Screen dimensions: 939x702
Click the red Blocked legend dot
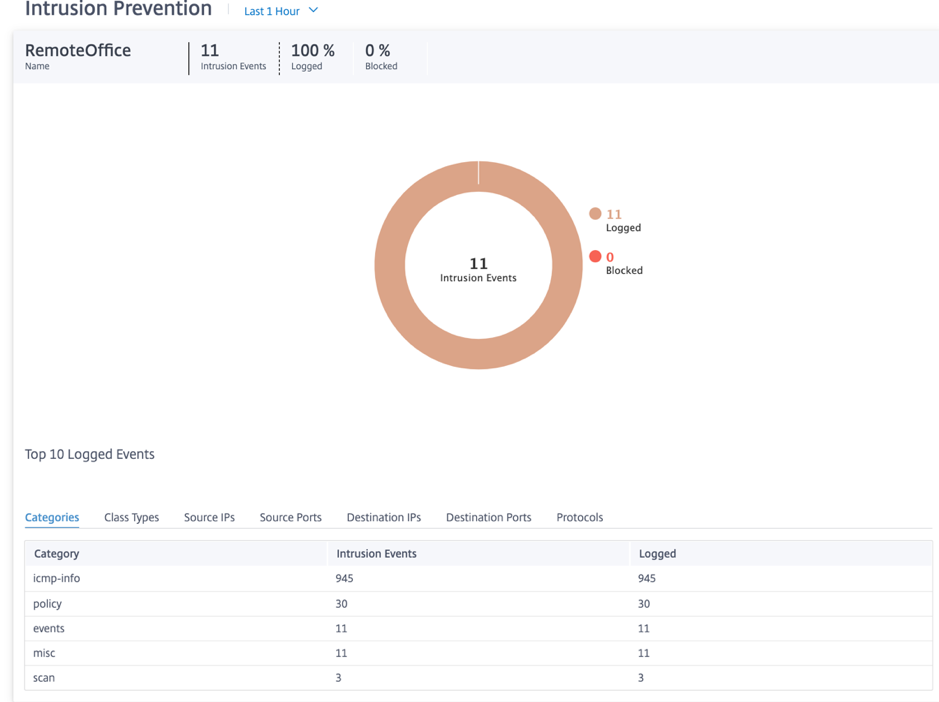(x=595, y=256)
